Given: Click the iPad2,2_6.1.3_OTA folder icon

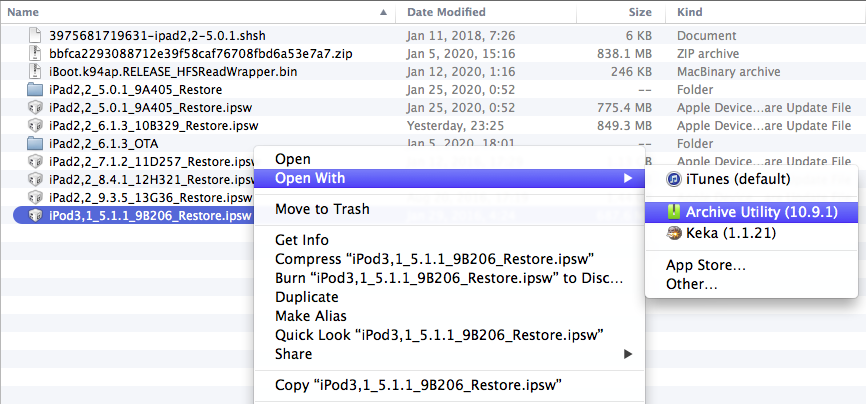Looking at the screenshot, I should (x=35, y=143).
